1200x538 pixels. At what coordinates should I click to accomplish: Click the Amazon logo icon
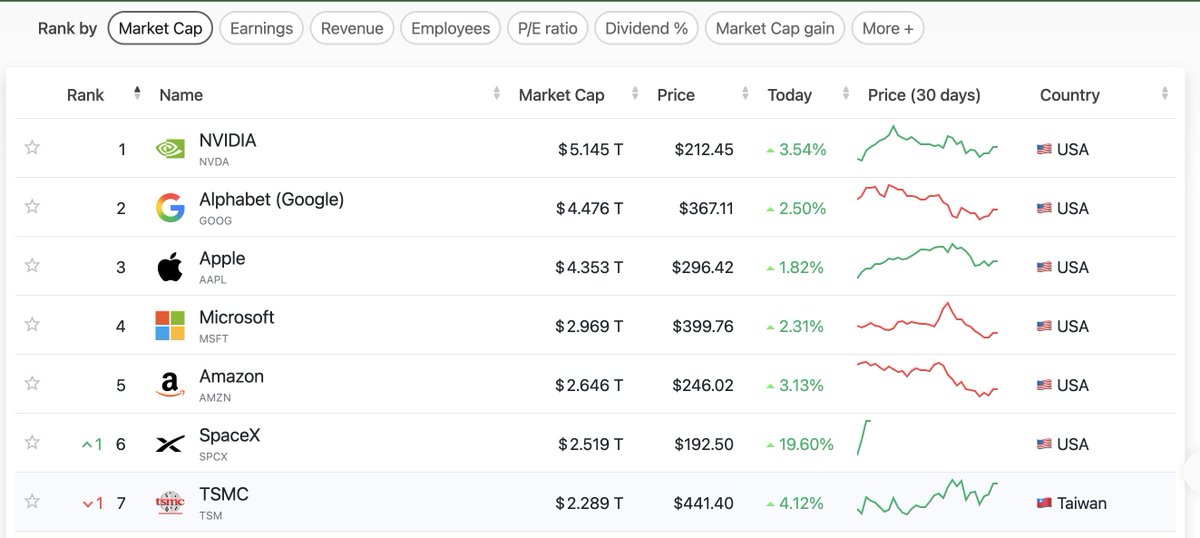(170, 385)
